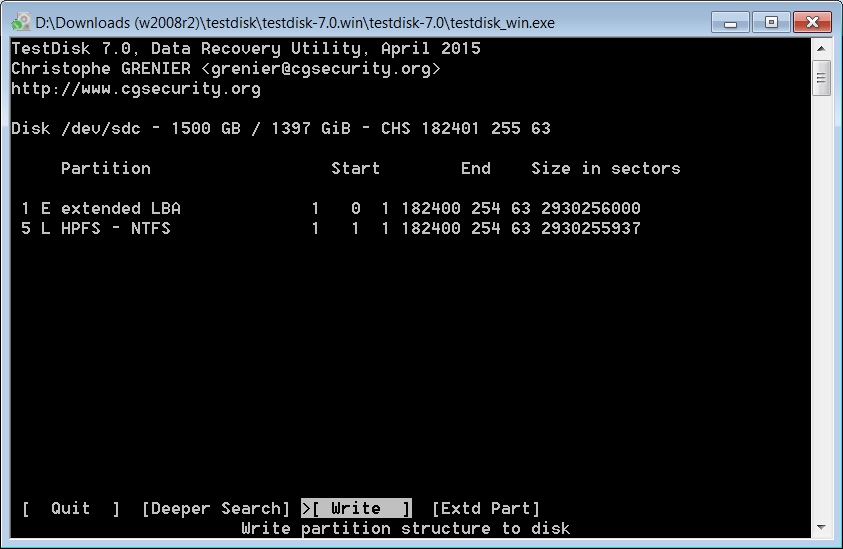Click the scrollbar up arrow
Image resolution: width=843 pixels, height=549 pixels.
click(821, 48)
